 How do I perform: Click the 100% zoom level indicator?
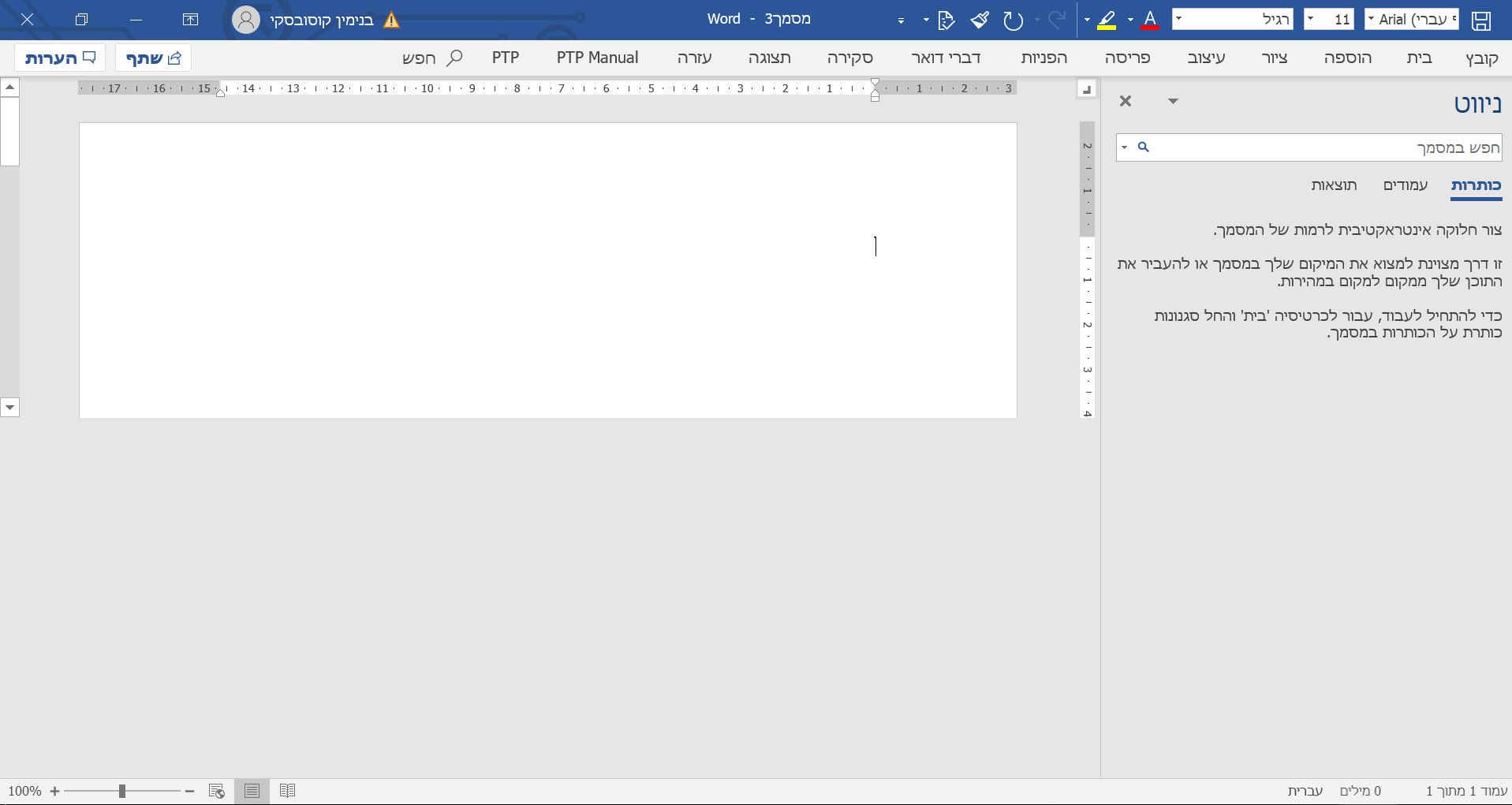[25, 791]
